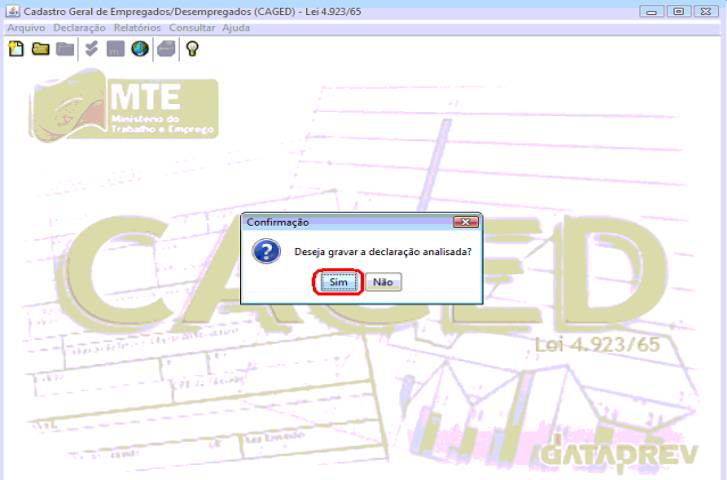Image resolution: width=727 pixels, height=480 pixels.
Task: Click the grayed-out save disk icon
Action: 115,48
